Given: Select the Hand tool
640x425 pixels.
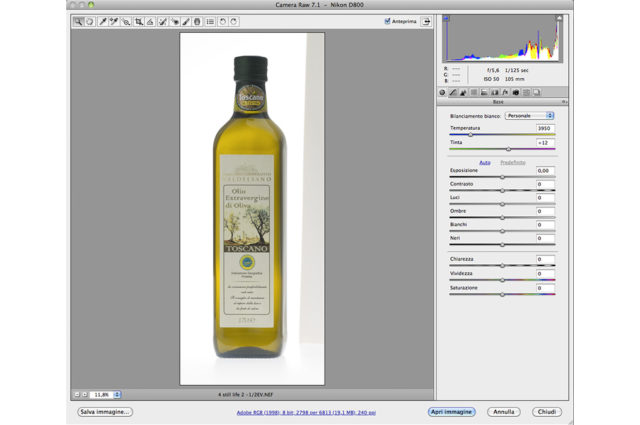Looking at the screenshot, I should tap(90, 22).
